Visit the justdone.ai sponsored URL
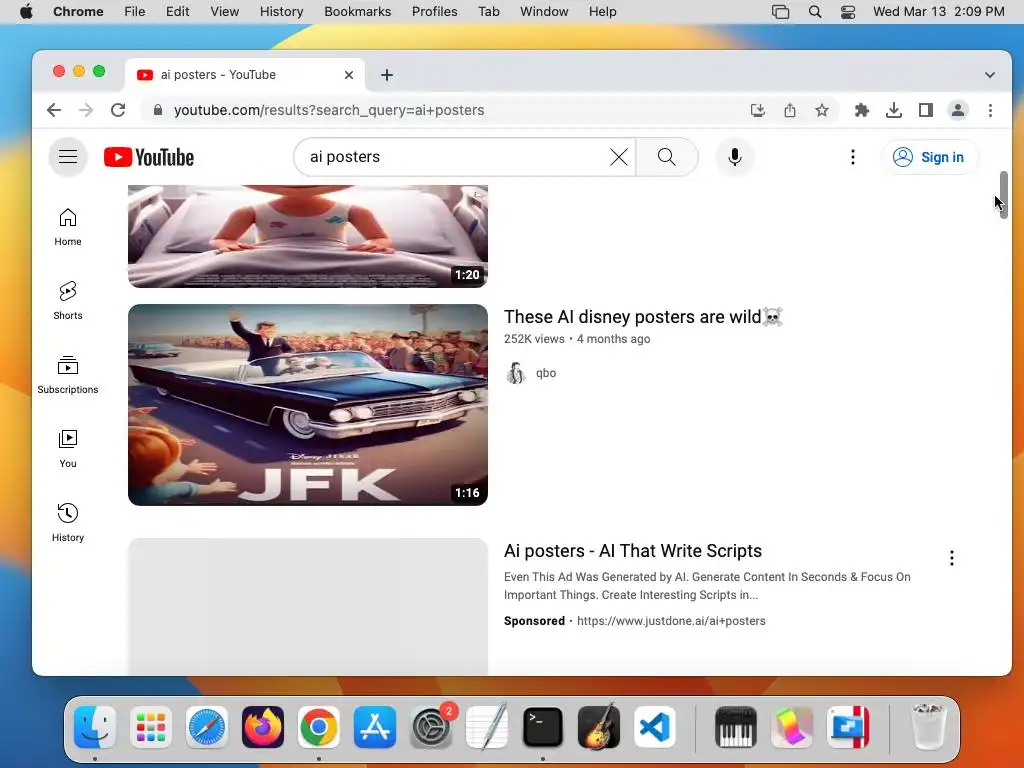 click(671, 621)
